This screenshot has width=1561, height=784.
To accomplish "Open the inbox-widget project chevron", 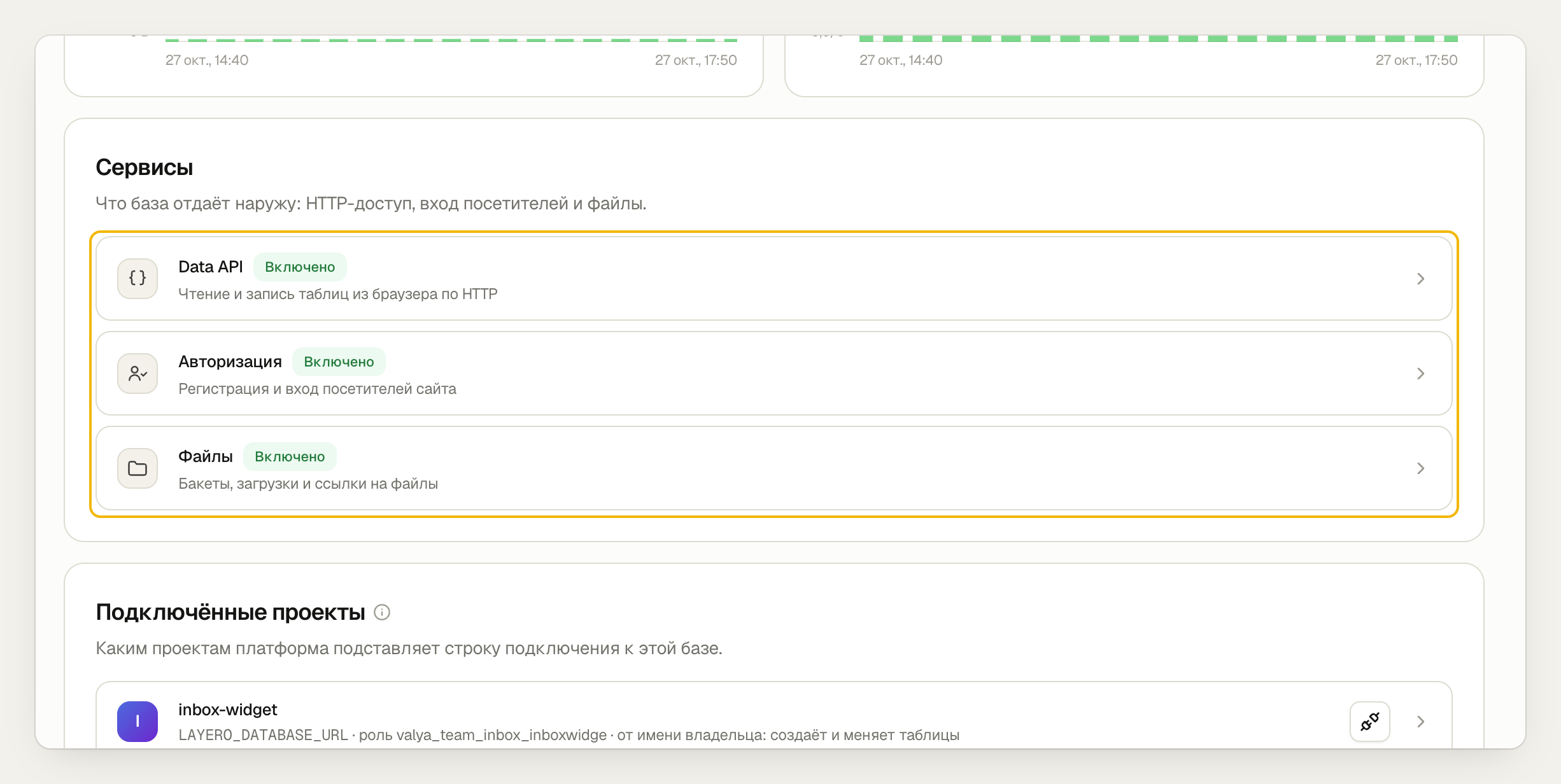I will click(x=1420, y=721).
